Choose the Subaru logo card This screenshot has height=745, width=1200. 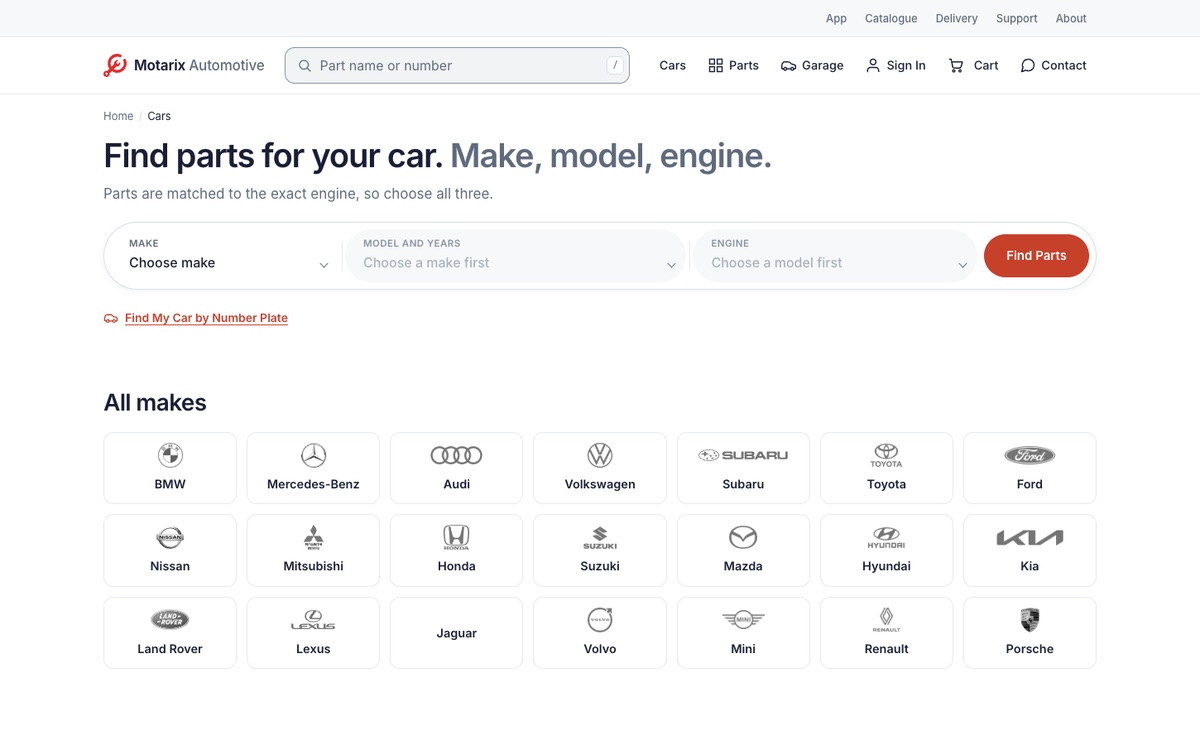click(x=743, y=468)
